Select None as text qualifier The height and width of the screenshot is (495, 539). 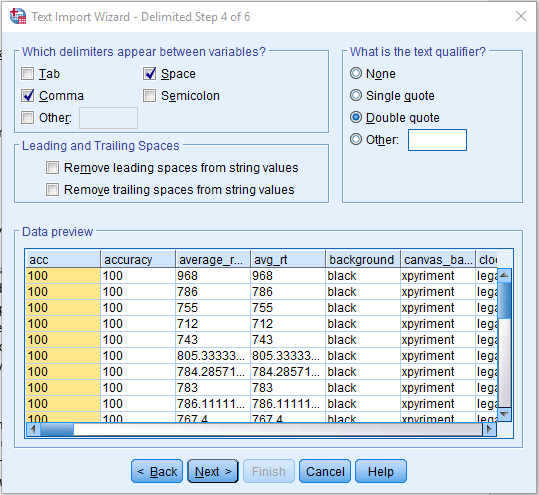coord(356,73)
